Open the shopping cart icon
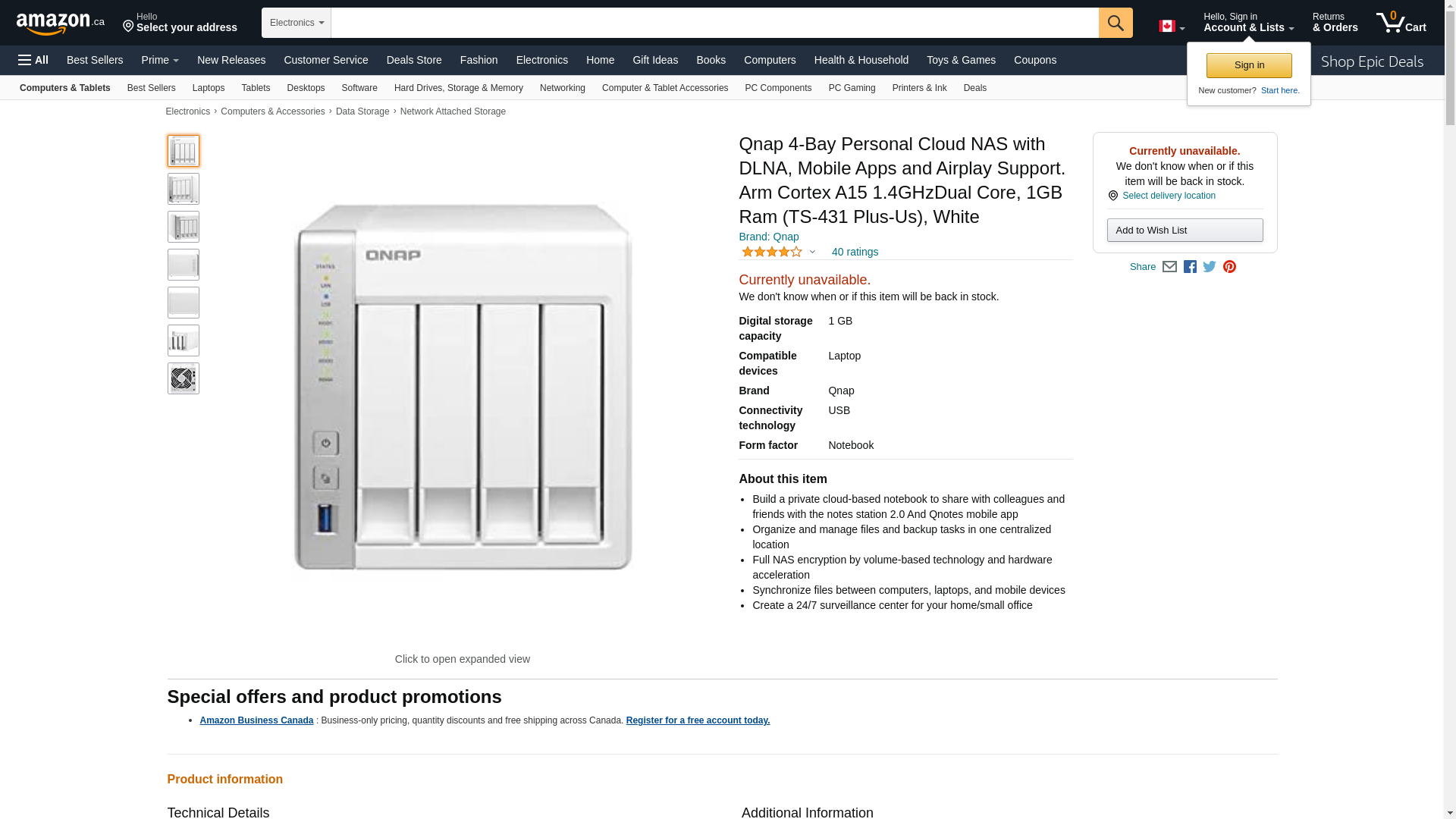 pyautogui.click(x=1401, y=23)
